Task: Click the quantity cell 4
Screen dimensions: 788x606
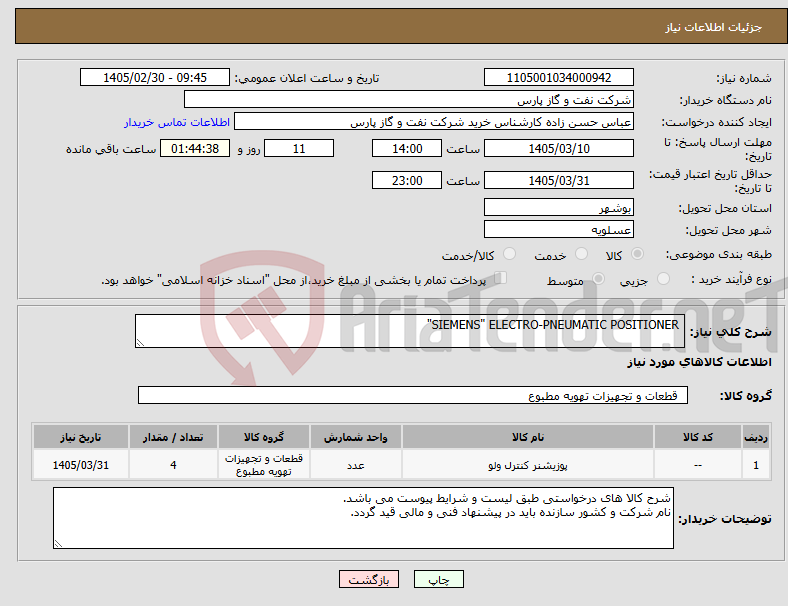Action: point(173,465)
